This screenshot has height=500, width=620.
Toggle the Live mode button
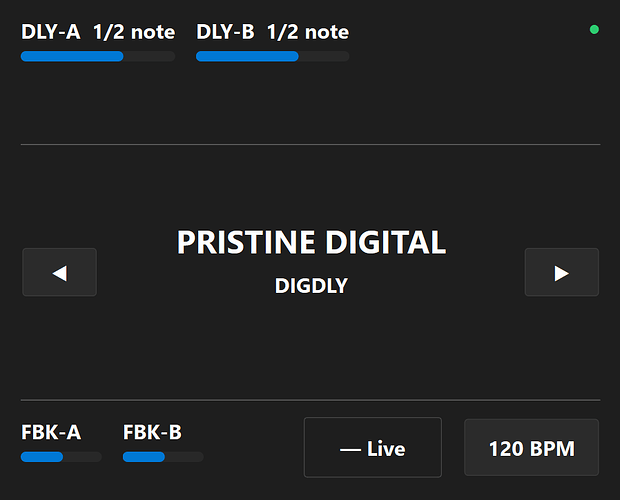point(372,448)
